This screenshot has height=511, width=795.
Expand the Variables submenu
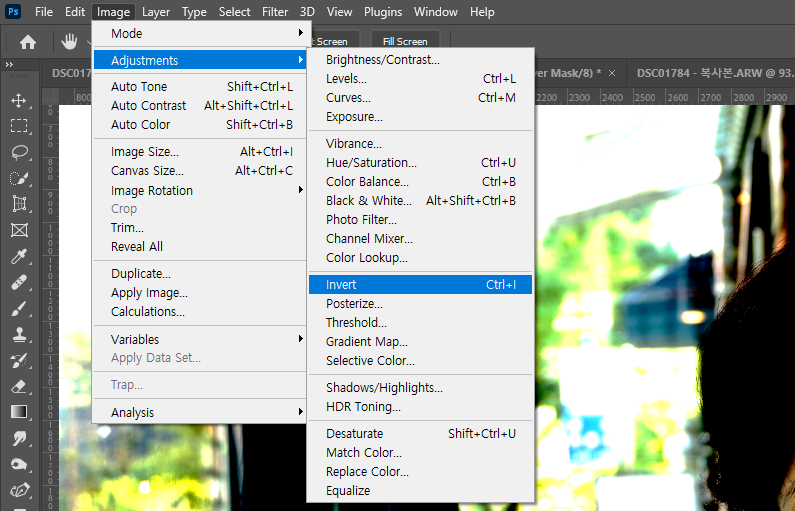(x=199, y=339)
